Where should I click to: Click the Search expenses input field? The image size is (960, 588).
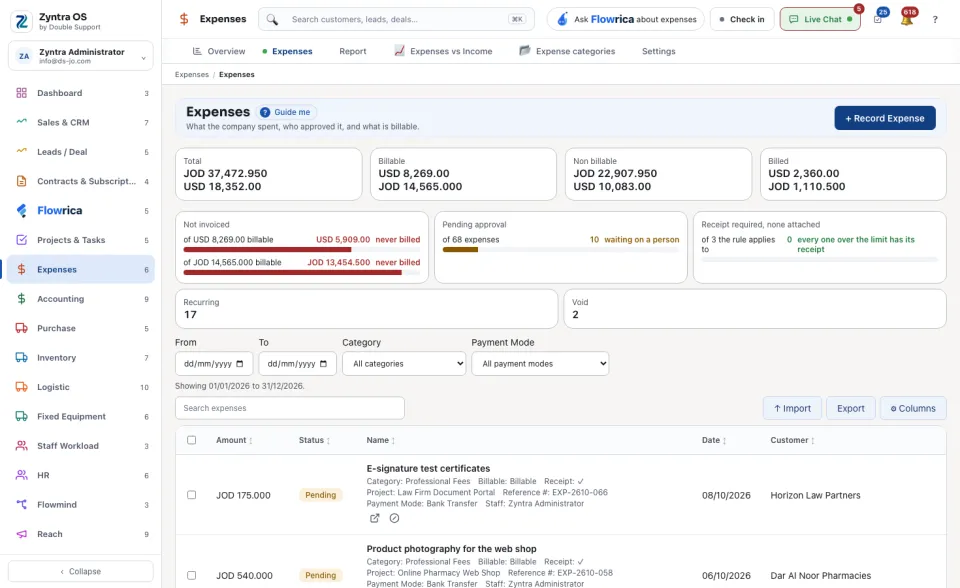tap(290, 408)
